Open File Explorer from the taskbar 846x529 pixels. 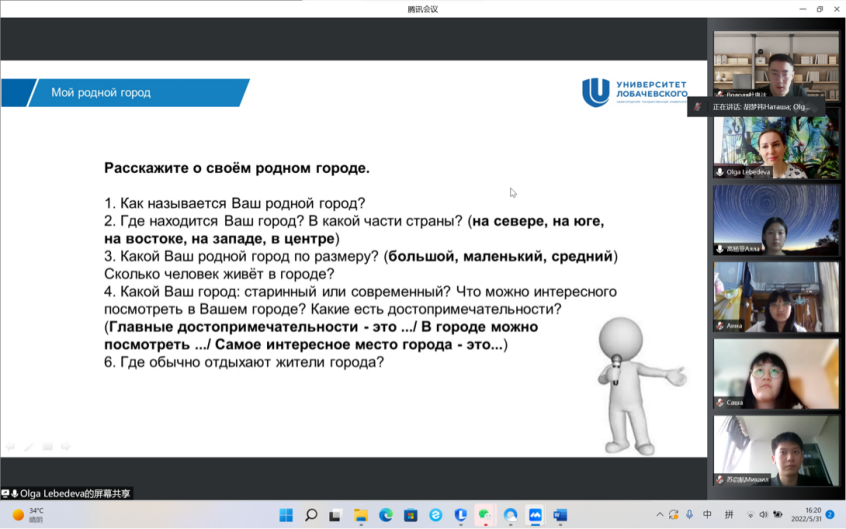click(x=361, y=515)
